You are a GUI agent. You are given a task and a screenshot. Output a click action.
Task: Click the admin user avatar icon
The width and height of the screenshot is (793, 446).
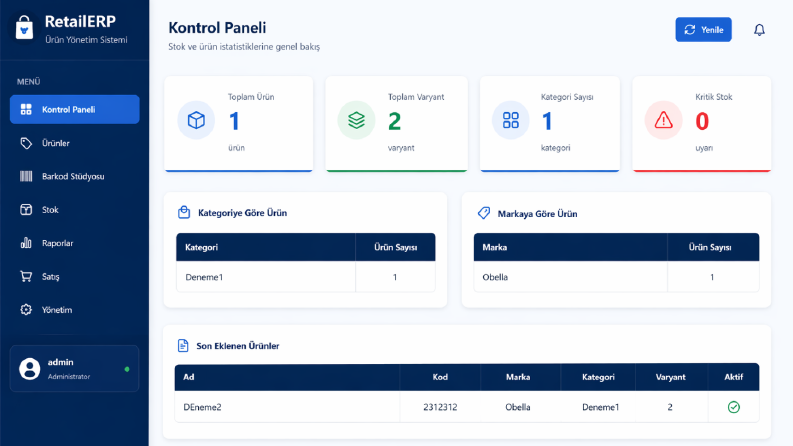(29, 369)
